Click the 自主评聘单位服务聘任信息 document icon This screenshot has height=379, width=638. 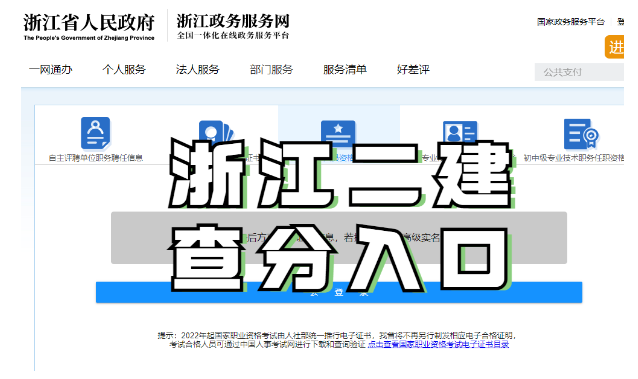pyautogui.click(x=96, y=133)
